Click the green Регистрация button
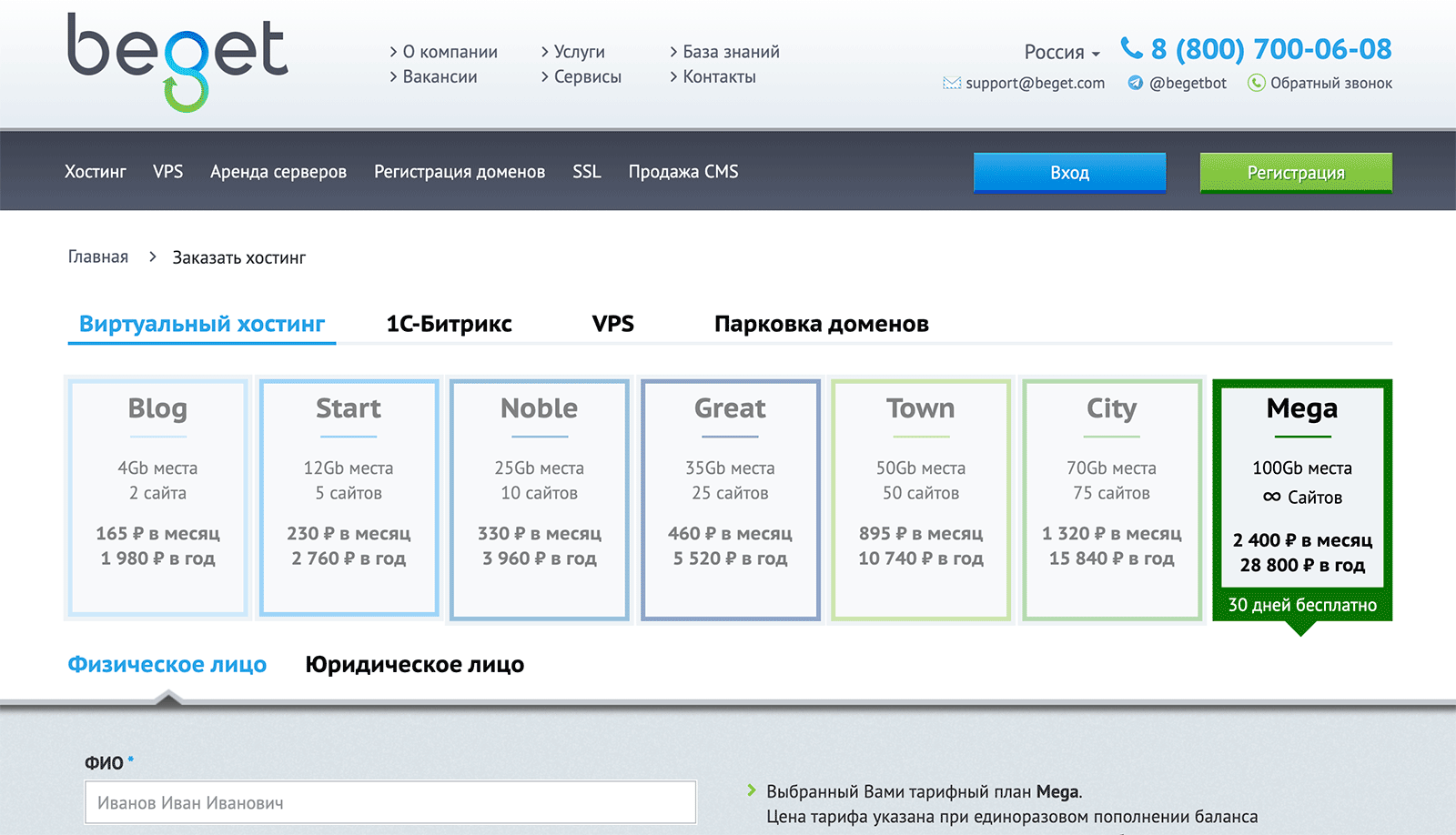 point(1296,173)
